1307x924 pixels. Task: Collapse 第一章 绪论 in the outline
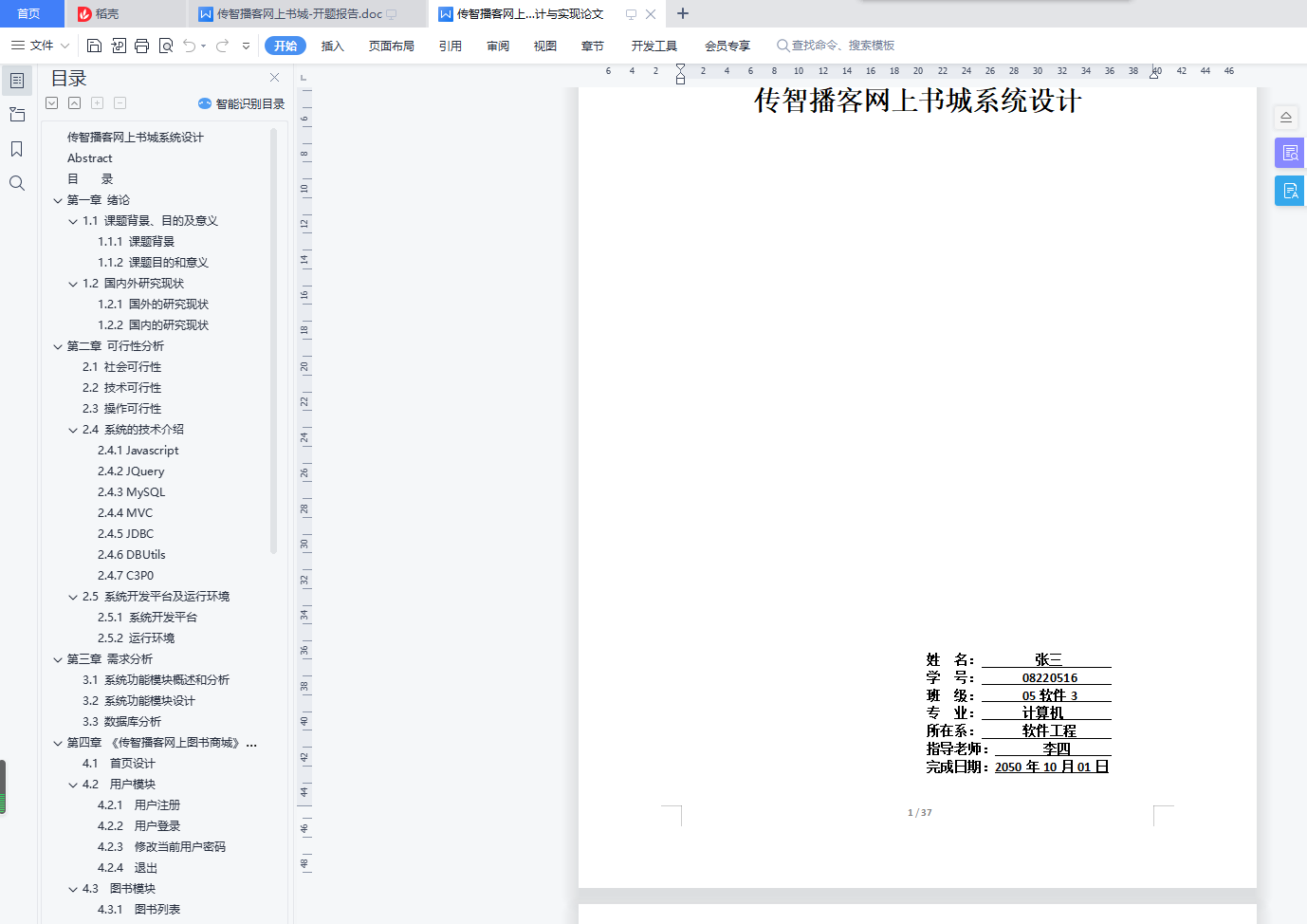click(58, 200)
